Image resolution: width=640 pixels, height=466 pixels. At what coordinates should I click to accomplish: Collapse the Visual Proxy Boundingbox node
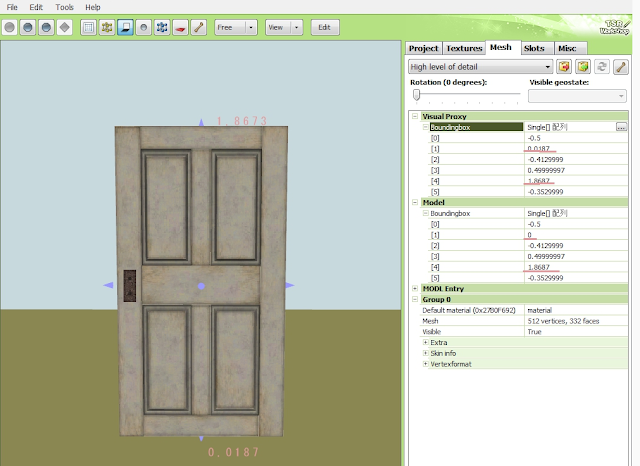click(425, 127)
